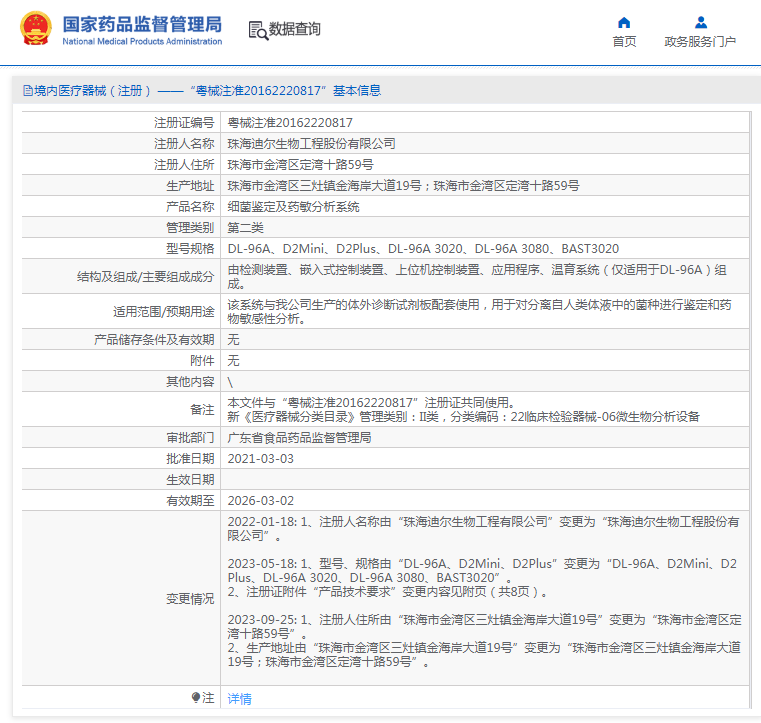761x723 pixels.
Task: Select approval date 2021-03-03
Action: tap(261, 459)
